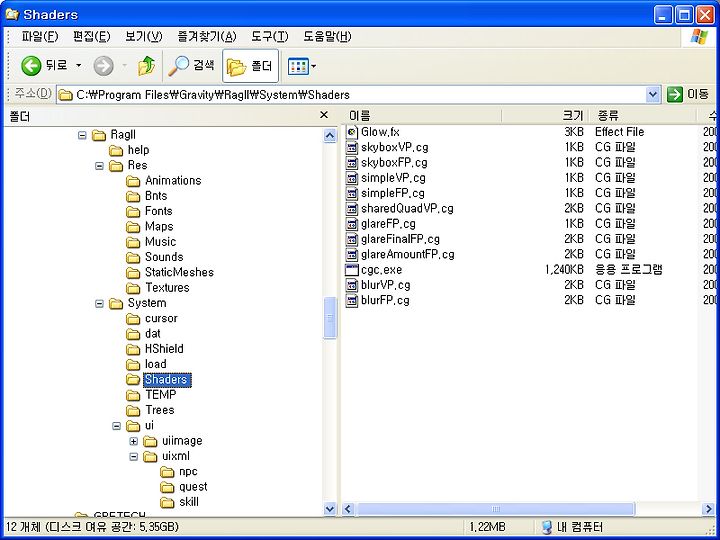This screenshot has width=720, height=540.
Task: Select the Music folder in tree
Action: pyautogui.click(x=160, y=242)
